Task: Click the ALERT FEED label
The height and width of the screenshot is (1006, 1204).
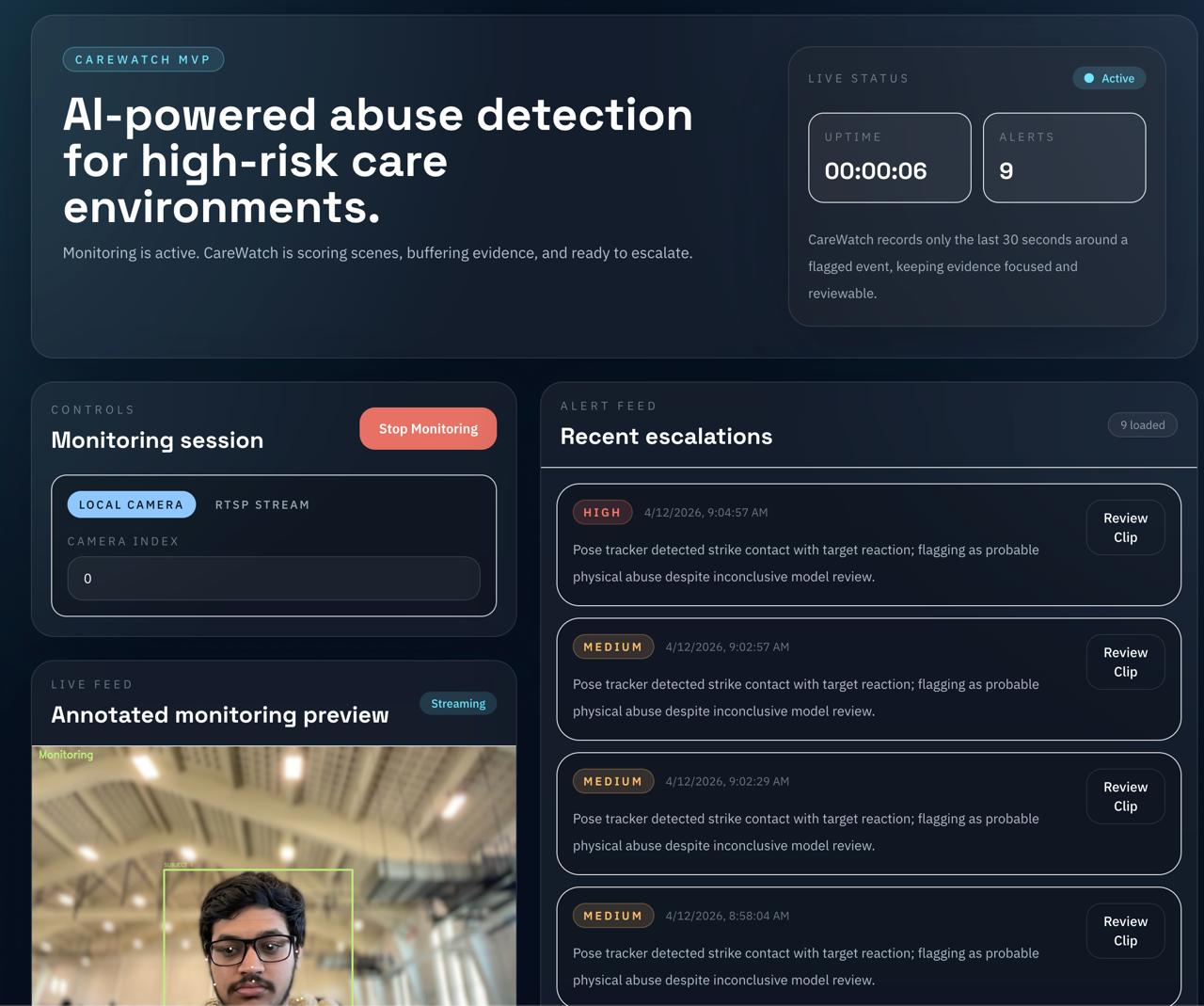Action: tap(609, 407)
